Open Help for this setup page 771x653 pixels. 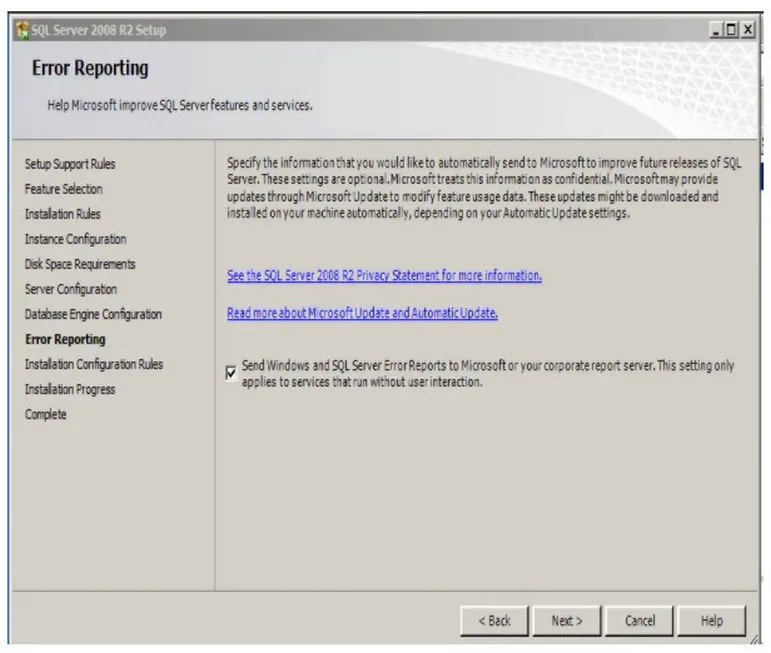[712, 621]
